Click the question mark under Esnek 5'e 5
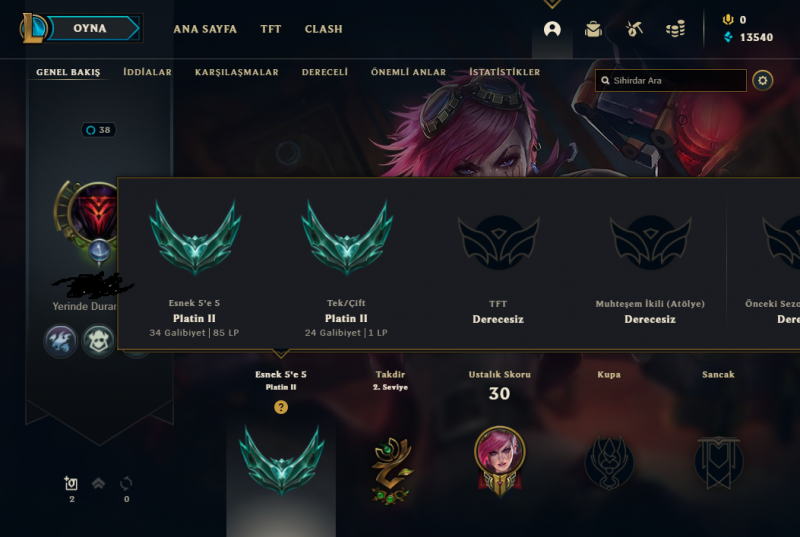Screen dimensions: 800x537 (281, 407)
